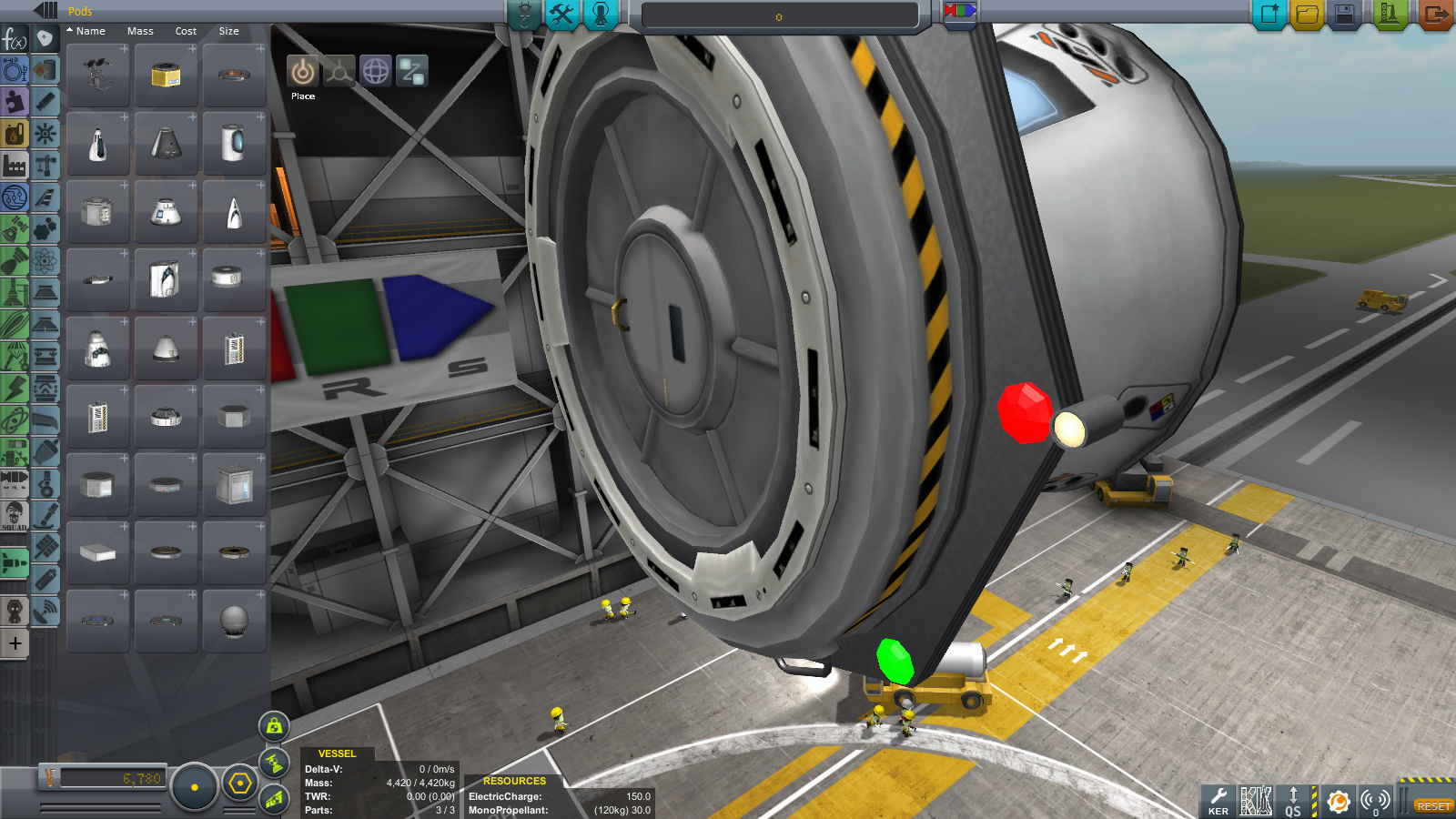Exit the Vehicle Assembly Building

pyautogui.click(x=1436, y=14)
